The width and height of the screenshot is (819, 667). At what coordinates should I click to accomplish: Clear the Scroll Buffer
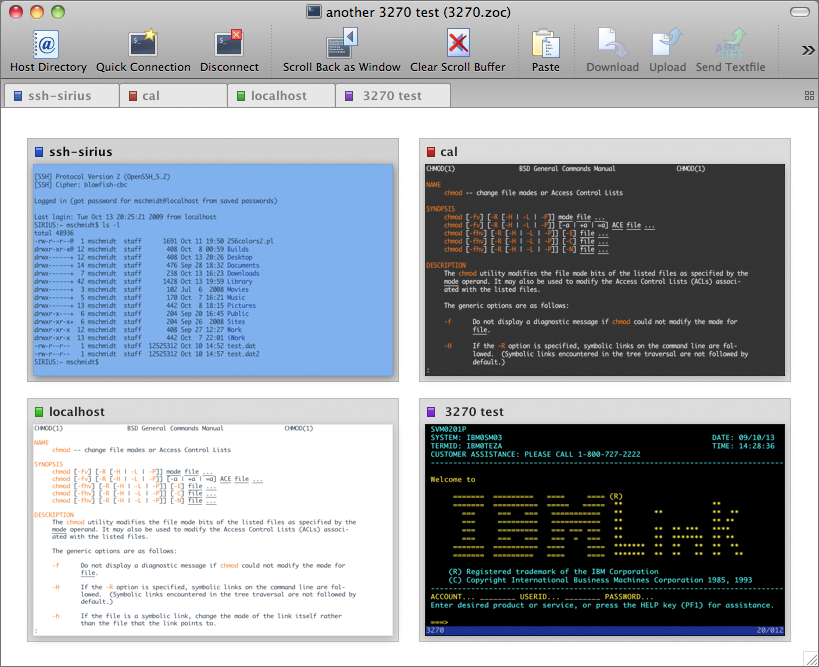pyautogui.click(x=458, y=45)
